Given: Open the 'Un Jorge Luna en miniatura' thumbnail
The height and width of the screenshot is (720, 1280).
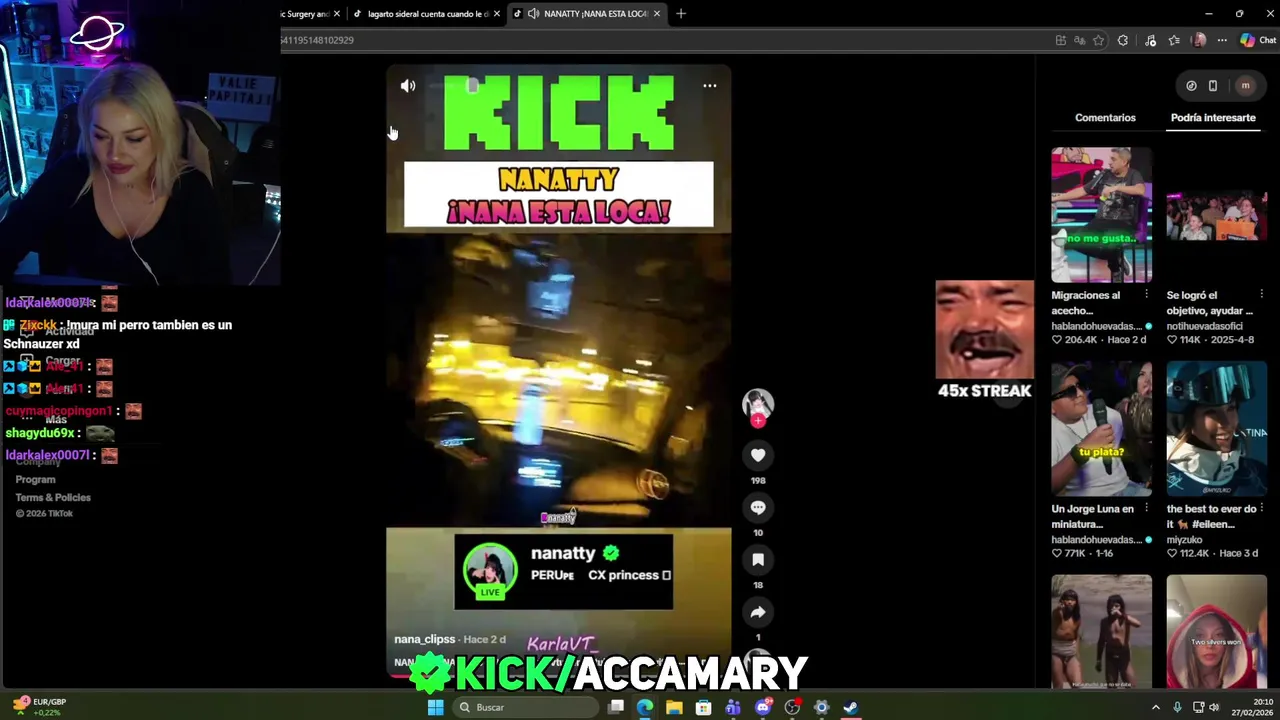Looking at the screenshot, I should [1101, 429].
